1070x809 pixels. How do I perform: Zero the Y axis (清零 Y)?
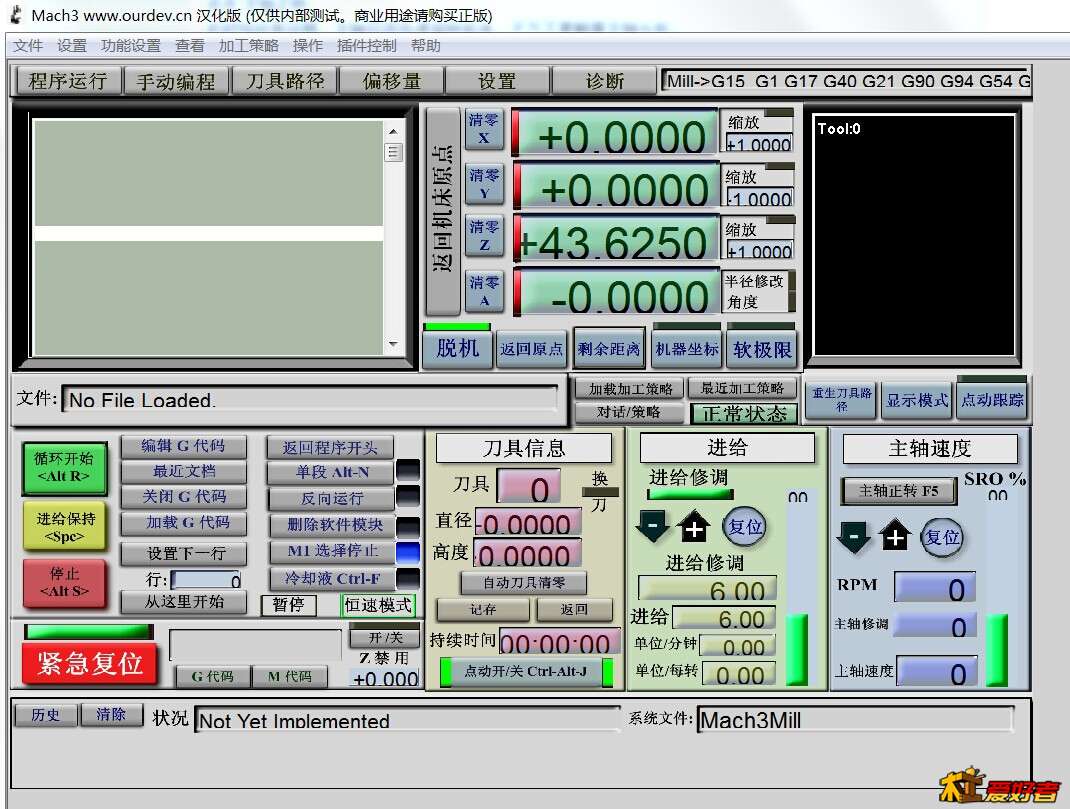pos(483,183)
